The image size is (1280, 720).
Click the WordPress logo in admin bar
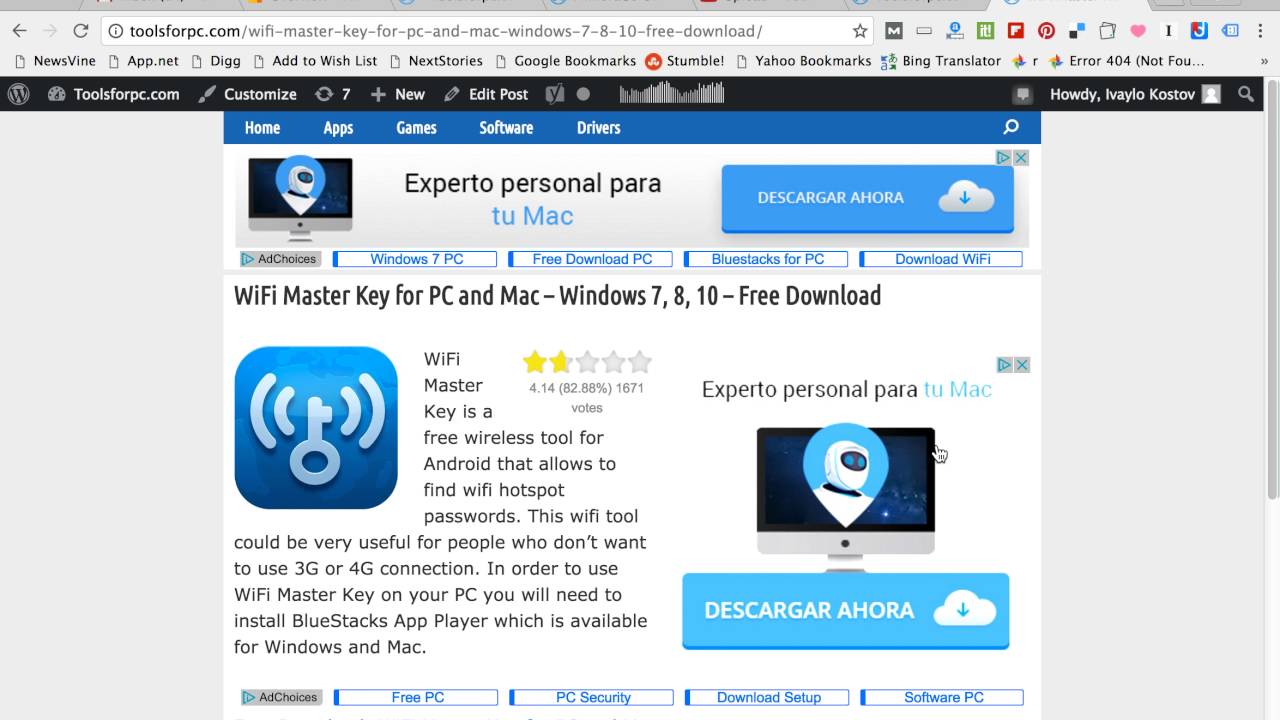(19, 94)
